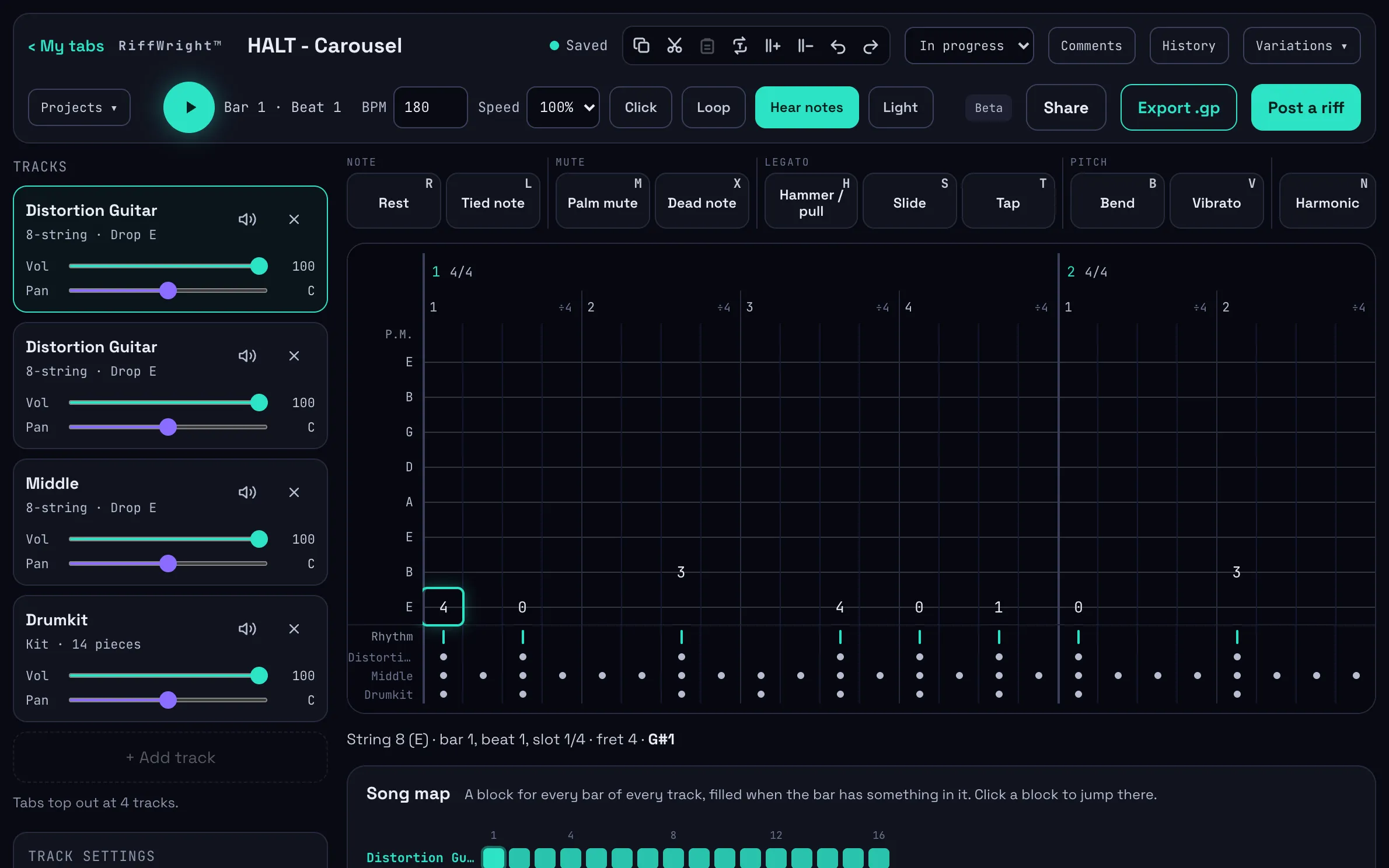Open the Speed 100% dropdown

point(563,107)
